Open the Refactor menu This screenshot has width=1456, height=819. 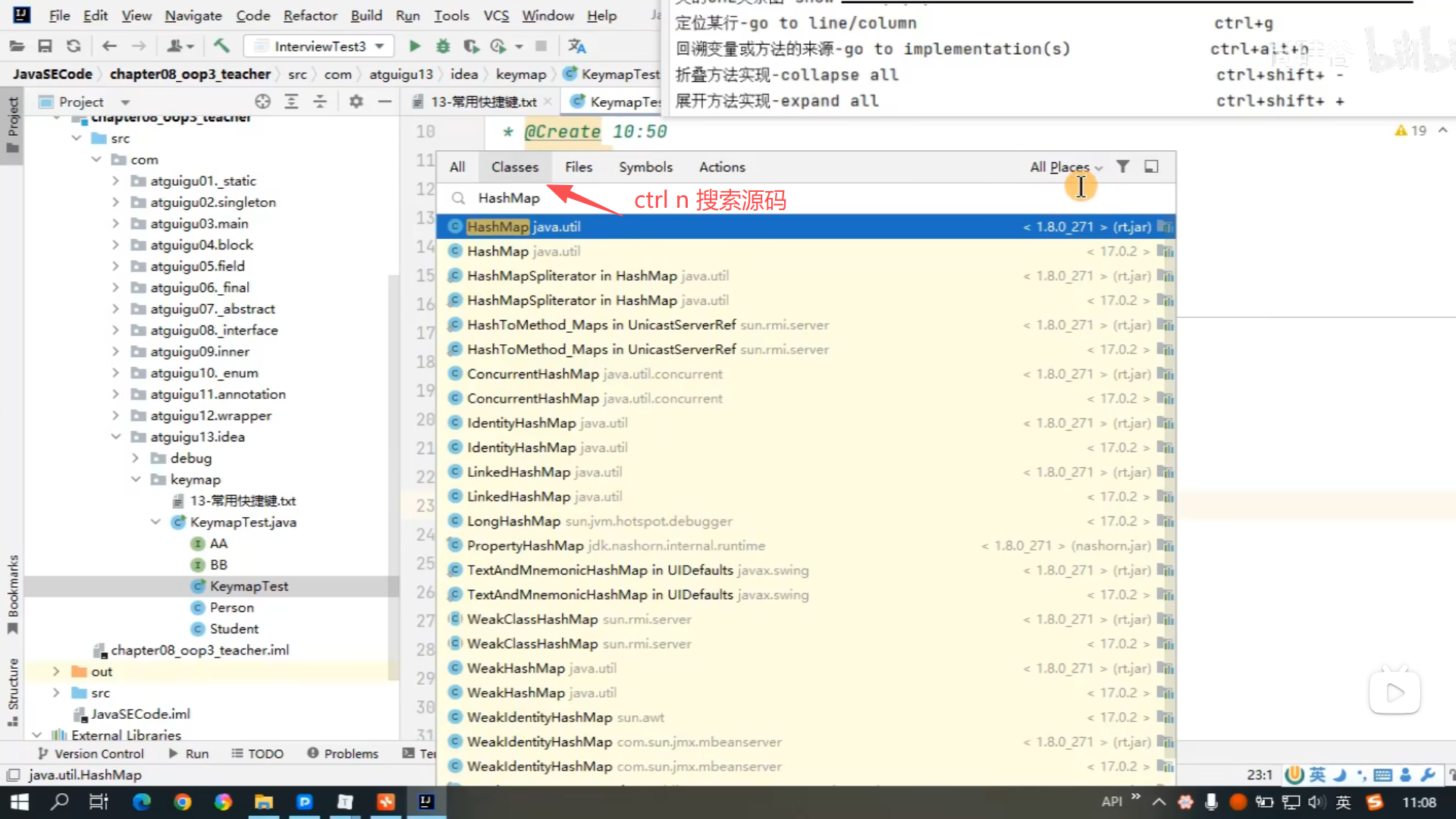(310, 15)
